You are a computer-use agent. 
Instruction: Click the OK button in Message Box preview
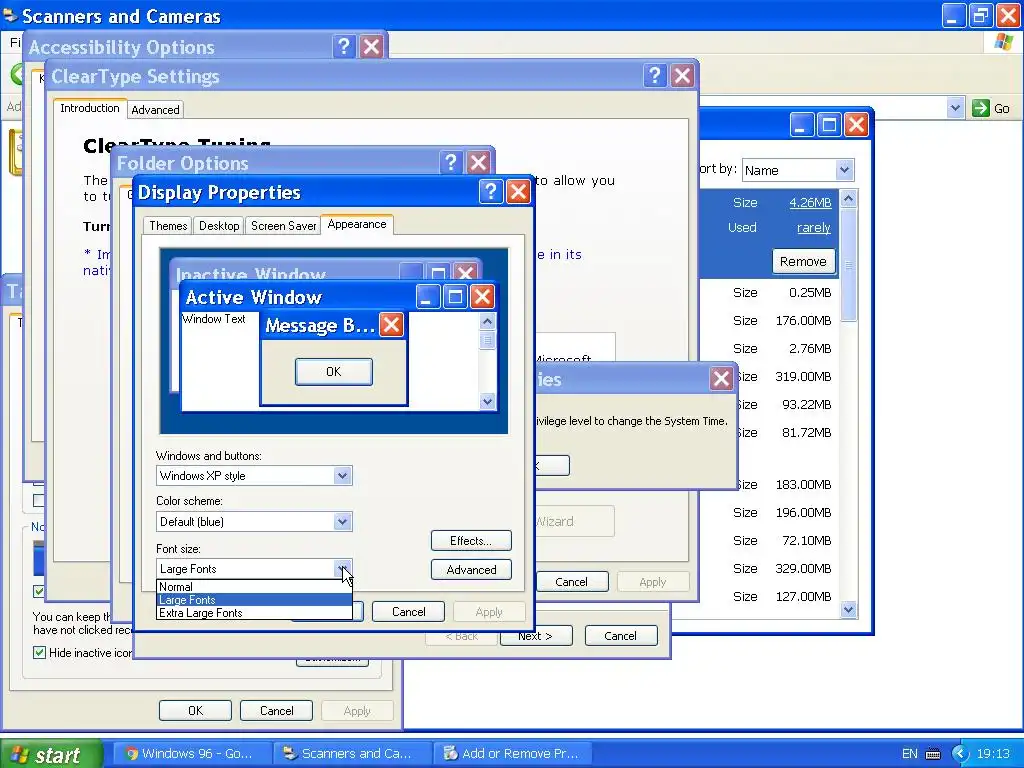click(334, 372)
